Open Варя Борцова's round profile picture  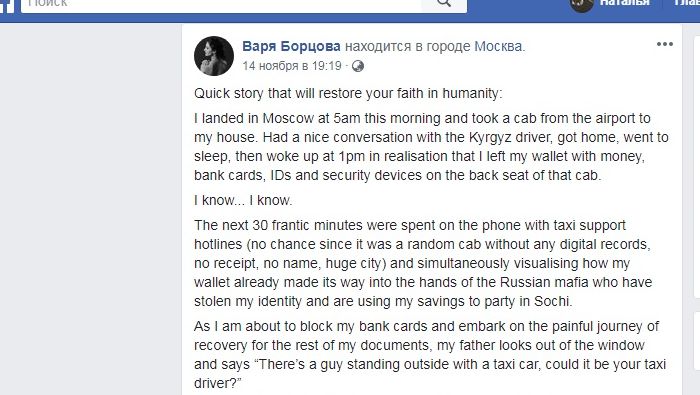click(x=214, y=56)
